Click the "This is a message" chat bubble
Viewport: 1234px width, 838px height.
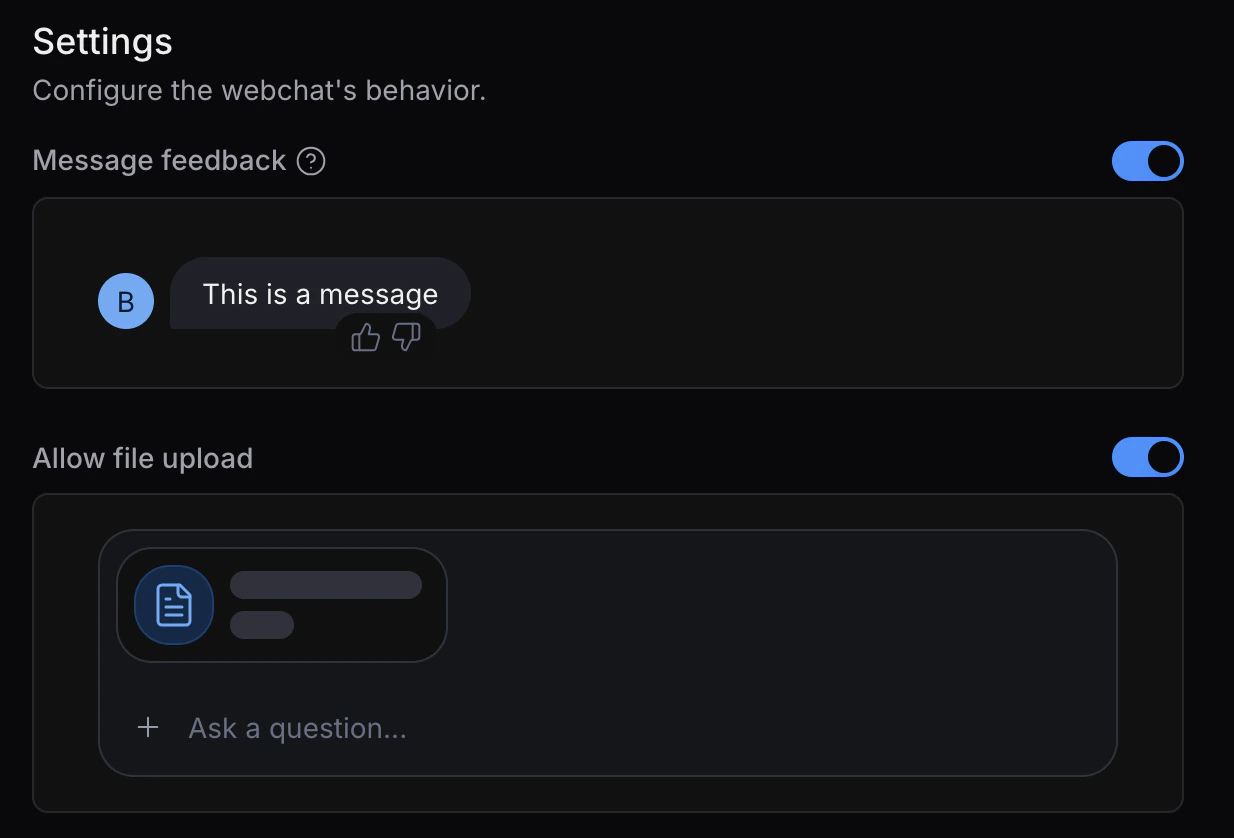point(320,294)
